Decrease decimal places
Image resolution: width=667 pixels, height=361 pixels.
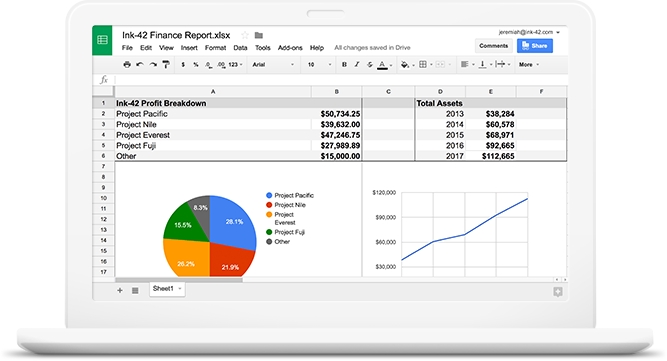208,65
